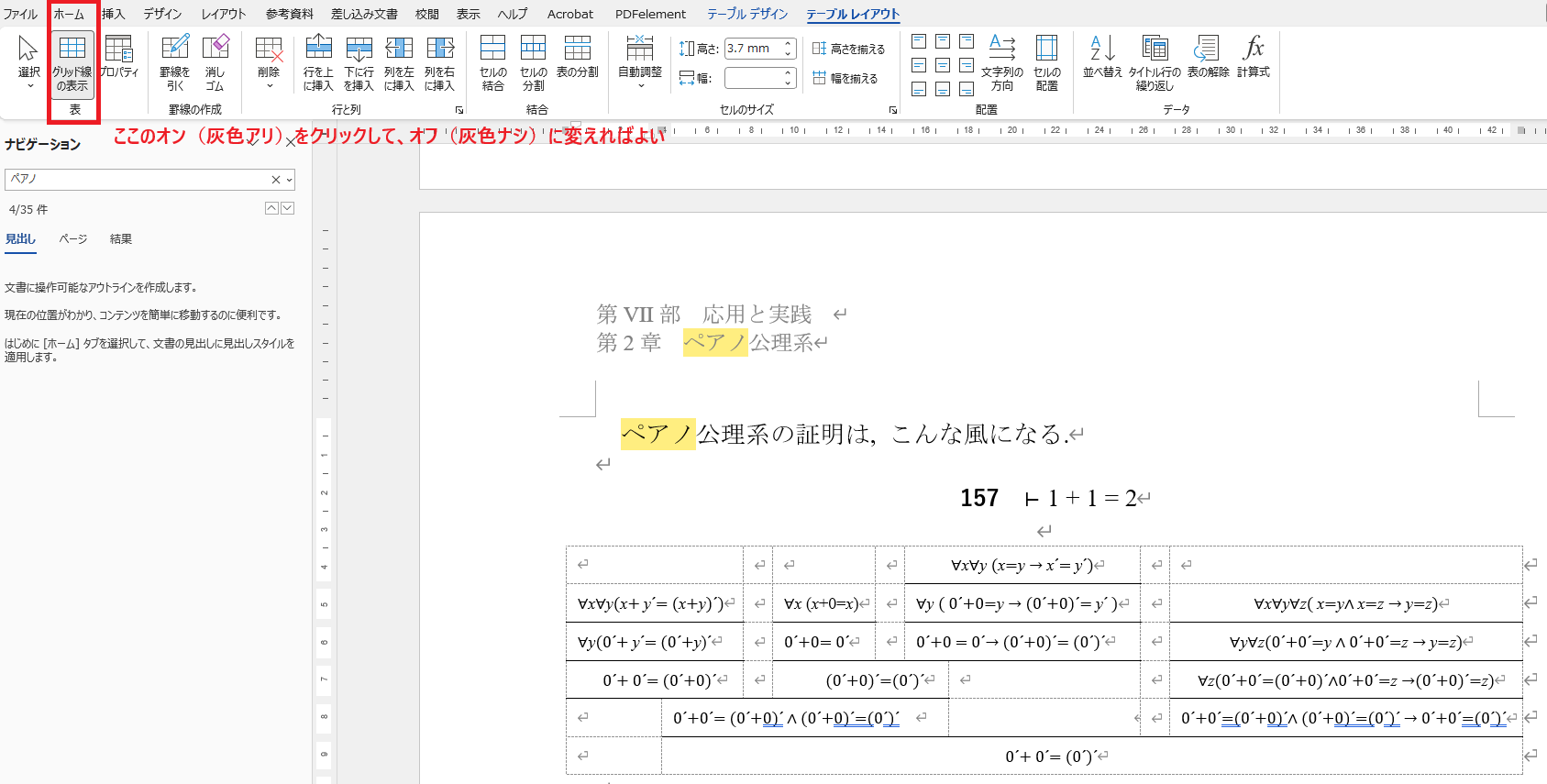Switch to the 校閲 tab
Screen dimensions: 1547x784
tap(427, 14)
